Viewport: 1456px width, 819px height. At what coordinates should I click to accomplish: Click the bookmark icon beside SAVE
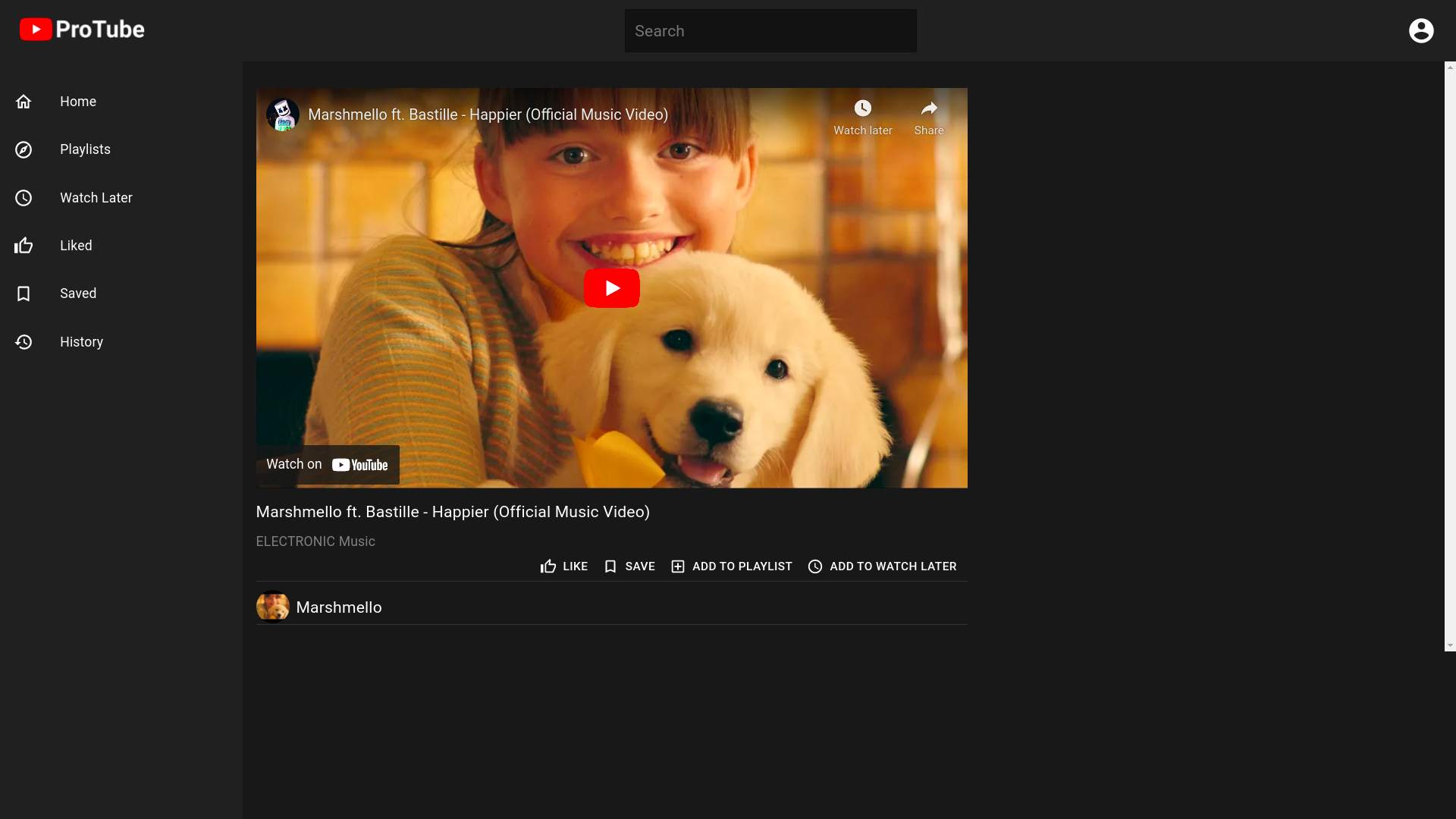[x=610, y=566]
